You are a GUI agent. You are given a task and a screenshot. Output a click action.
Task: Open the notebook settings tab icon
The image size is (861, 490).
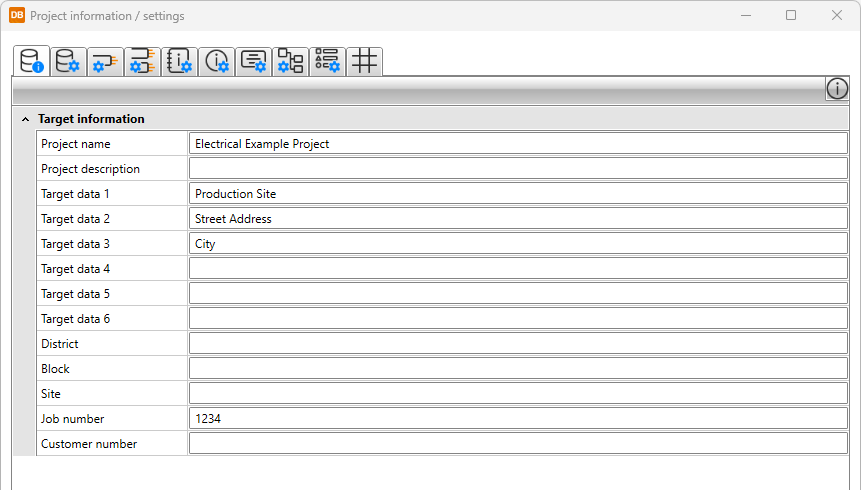click(x=180, y=61)
